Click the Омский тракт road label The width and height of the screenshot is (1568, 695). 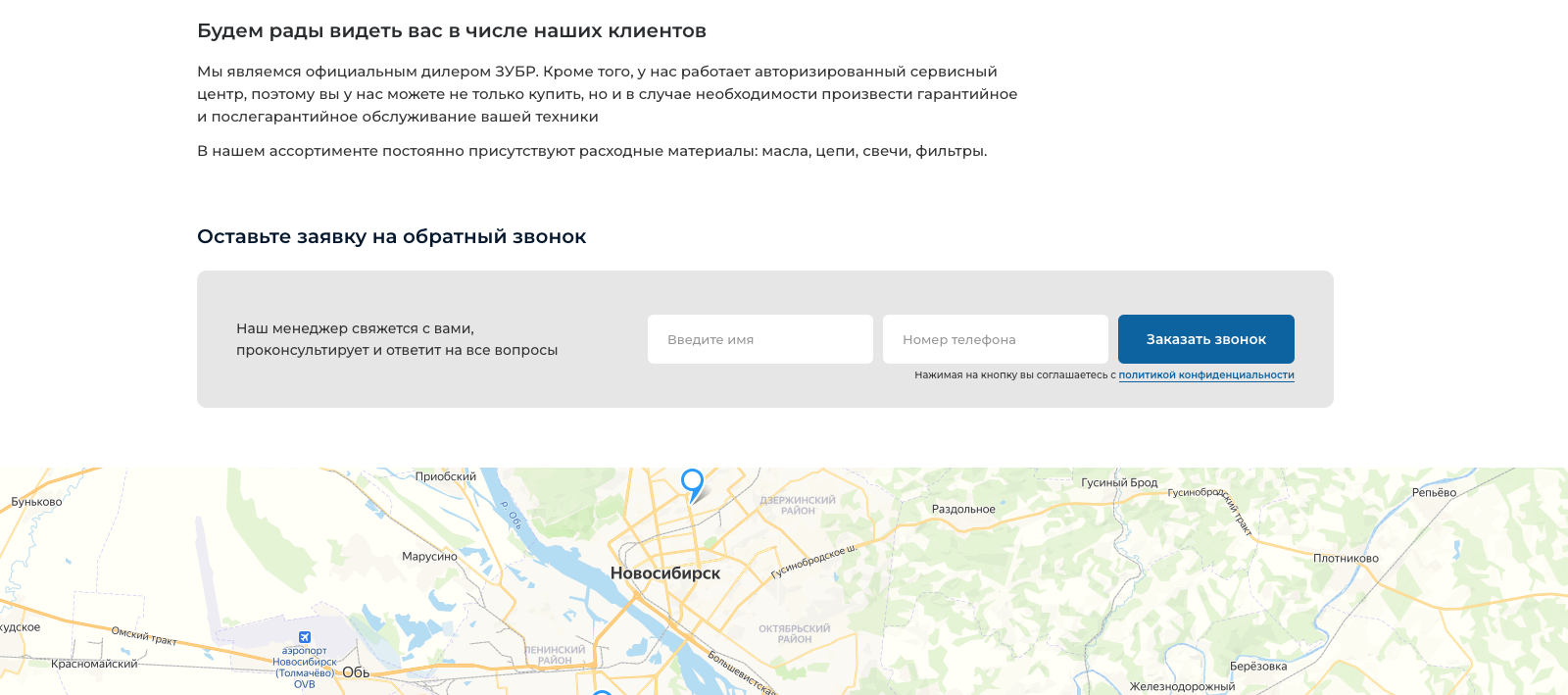[x=144, y=636]
